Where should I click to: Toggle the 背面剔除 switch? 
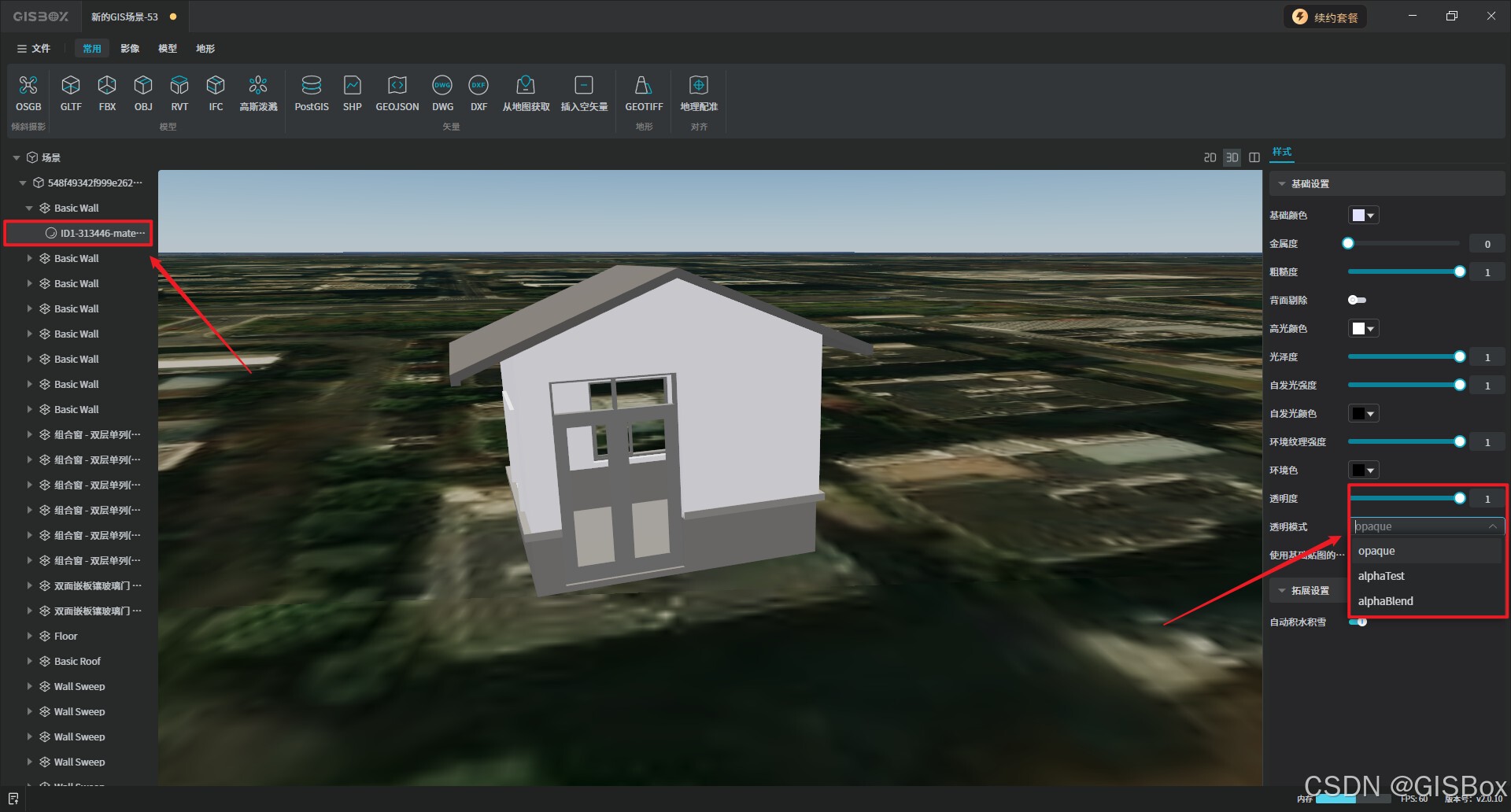pyautogui.click(x=1357, y=300)
